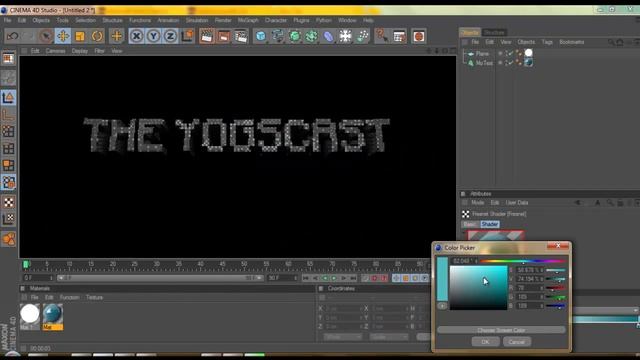This screenshot has height=360, width=640.
Task: Open the spline tools icon
Action: click(x=278, y=36)
